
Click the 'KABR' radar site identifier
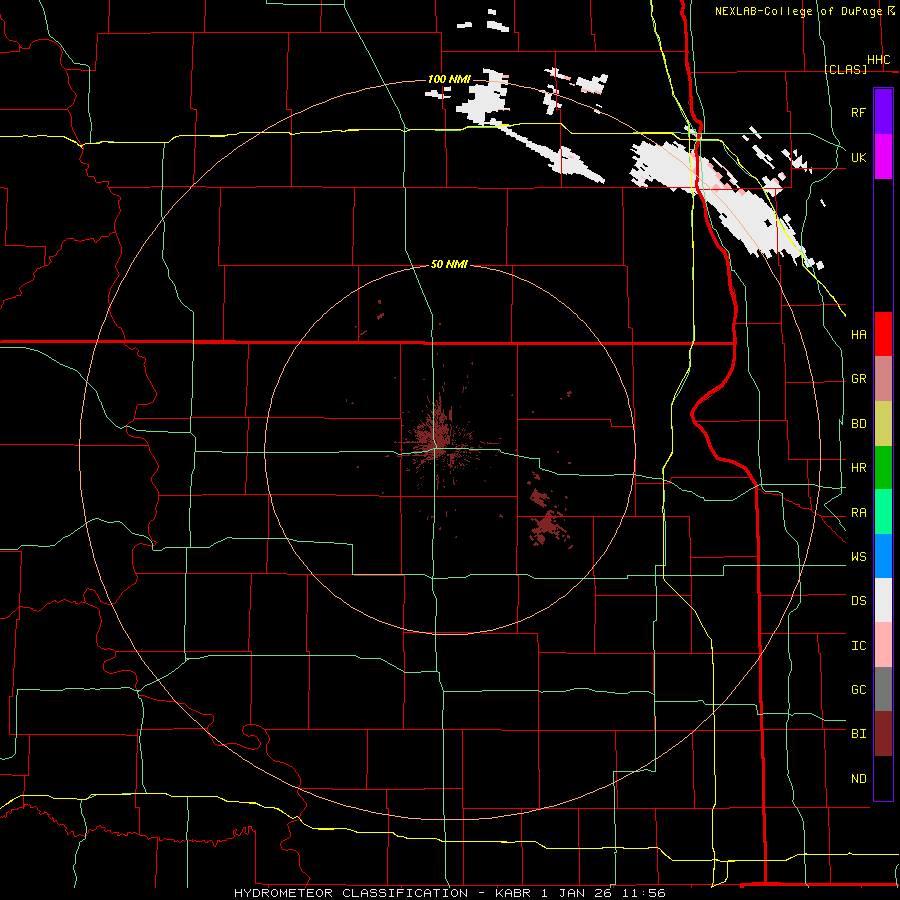click(x=513, y=893)
